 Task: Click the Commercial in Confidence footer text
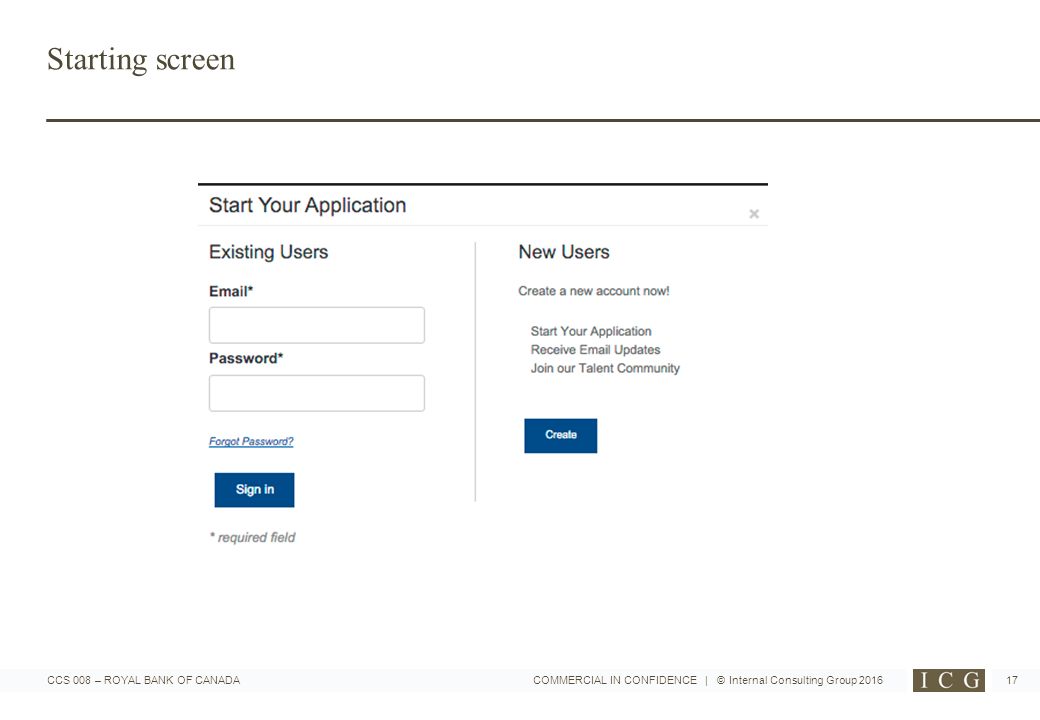click(x=615, y=680)
